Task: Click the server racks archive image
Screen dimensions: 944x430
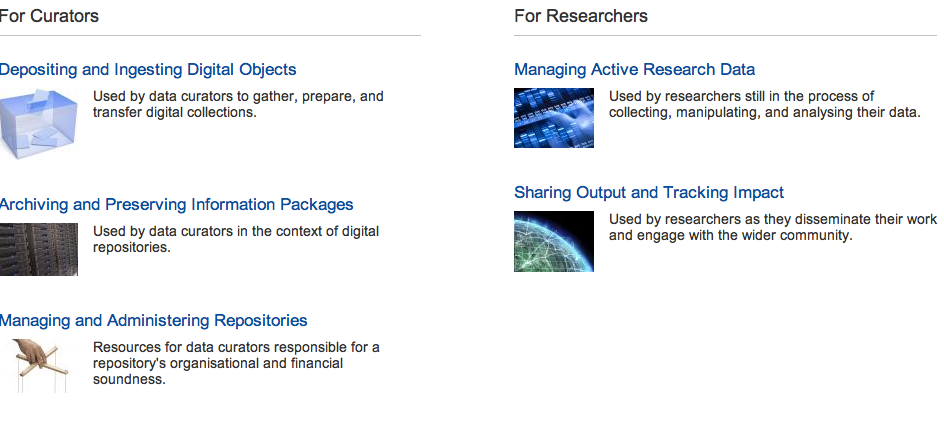Action: (39, 249)
